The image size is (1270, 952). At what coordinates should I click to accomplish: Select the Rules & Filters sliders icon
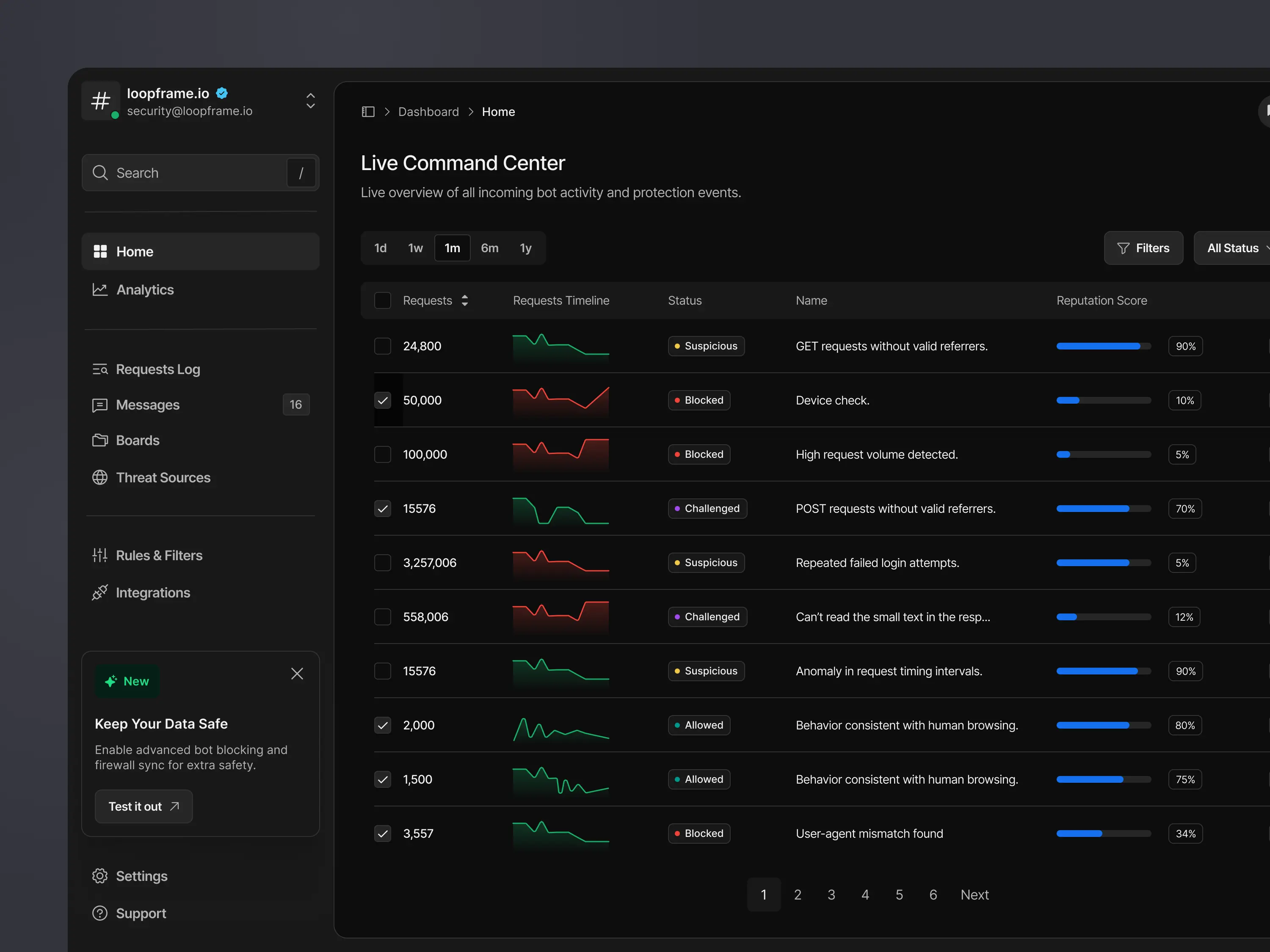coord(100,555)
